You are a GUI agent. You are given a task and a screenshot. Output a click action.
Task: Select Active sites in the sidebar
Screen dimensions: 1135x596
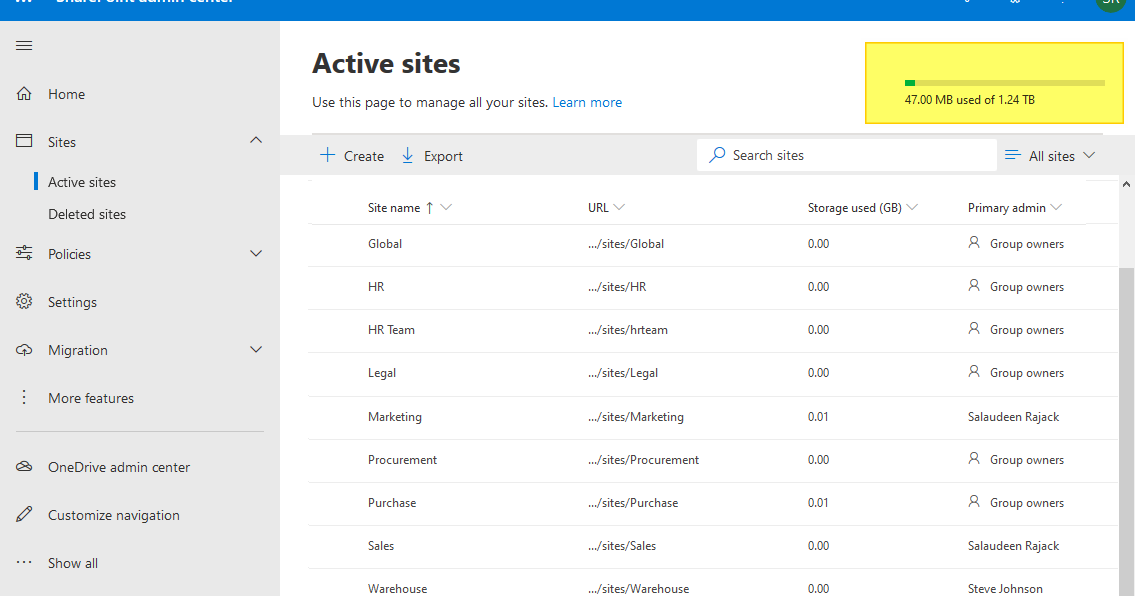82,181
